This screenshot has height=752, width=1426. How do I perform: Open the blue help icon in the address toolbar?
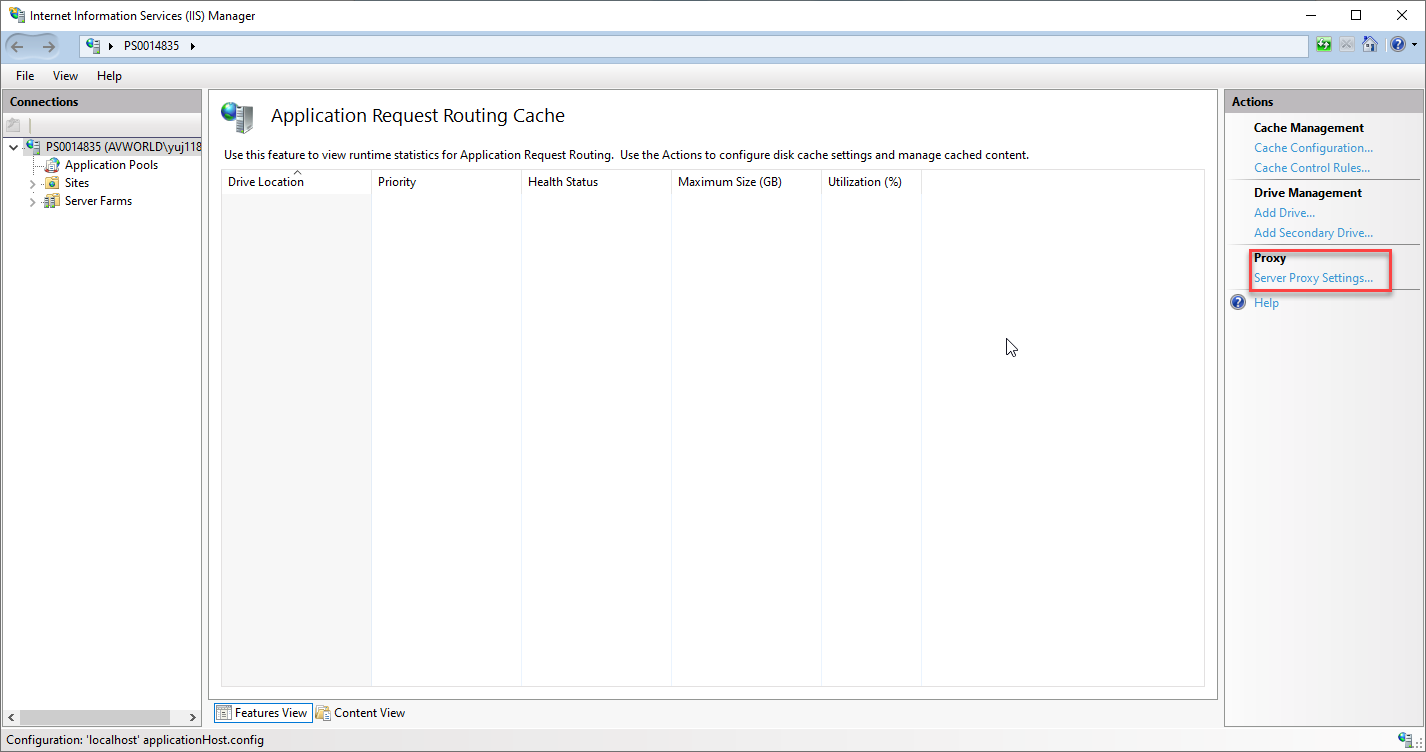(1397, 45)
